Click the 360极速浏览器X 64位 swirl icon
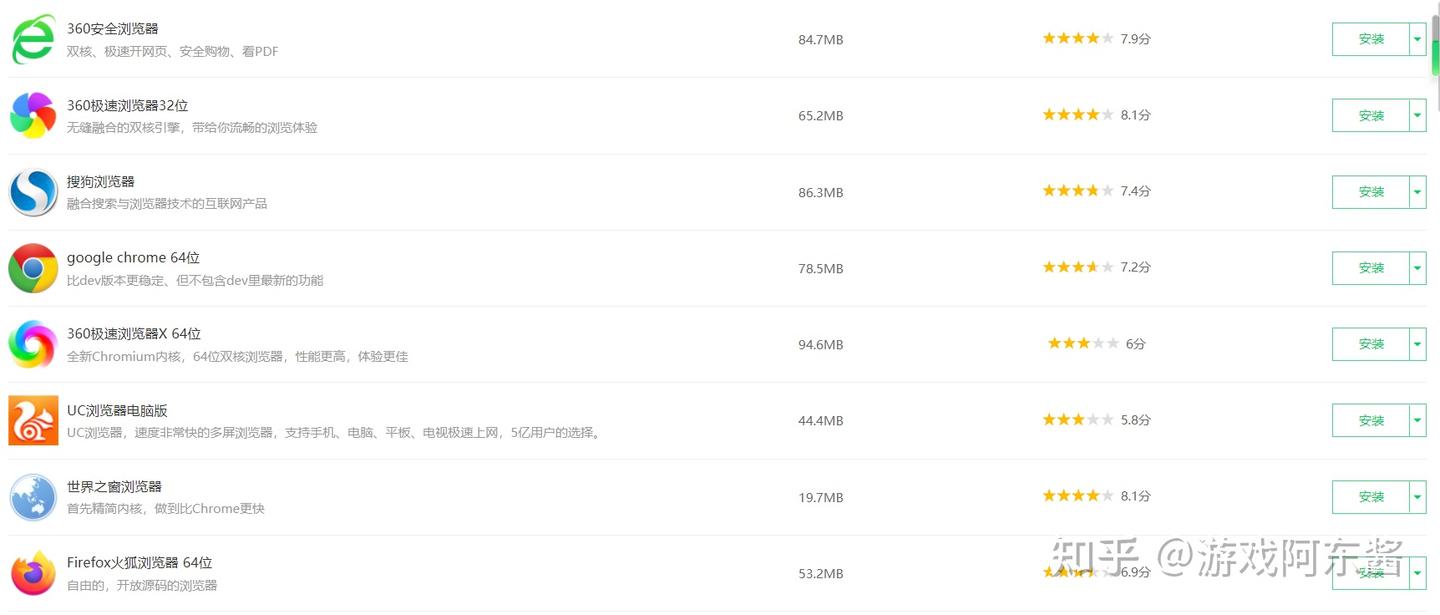 pos(33,344)
